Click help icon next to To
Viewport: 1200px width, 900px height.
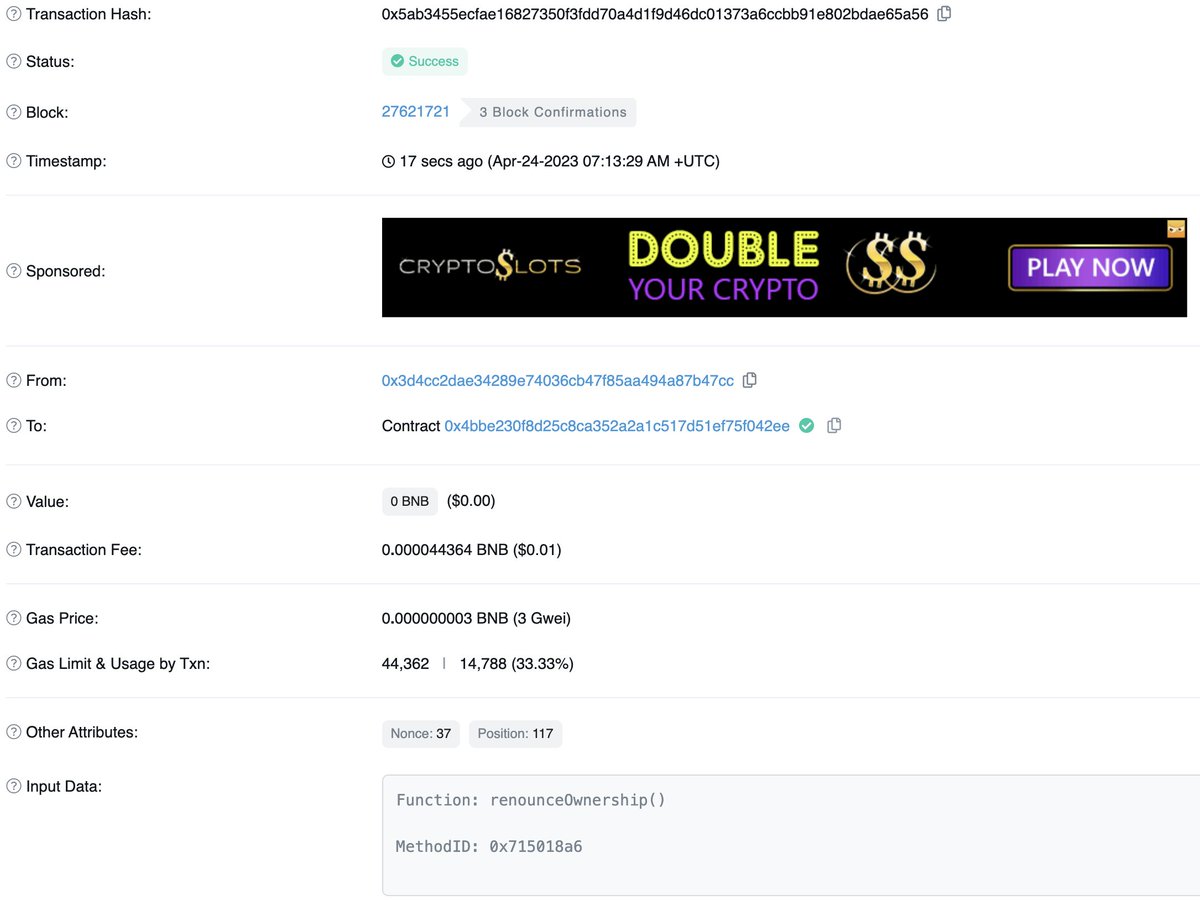point(14,425)
